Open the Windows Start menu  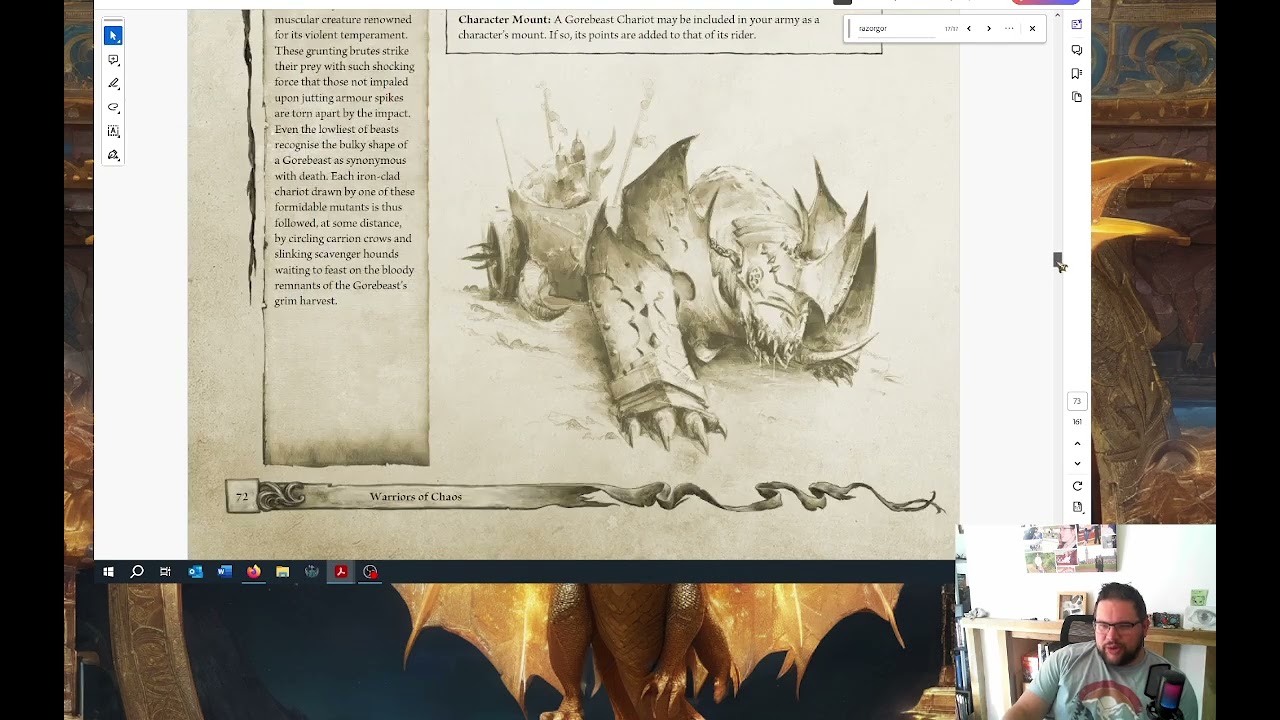pyautogui.click(x=108, y=572)
